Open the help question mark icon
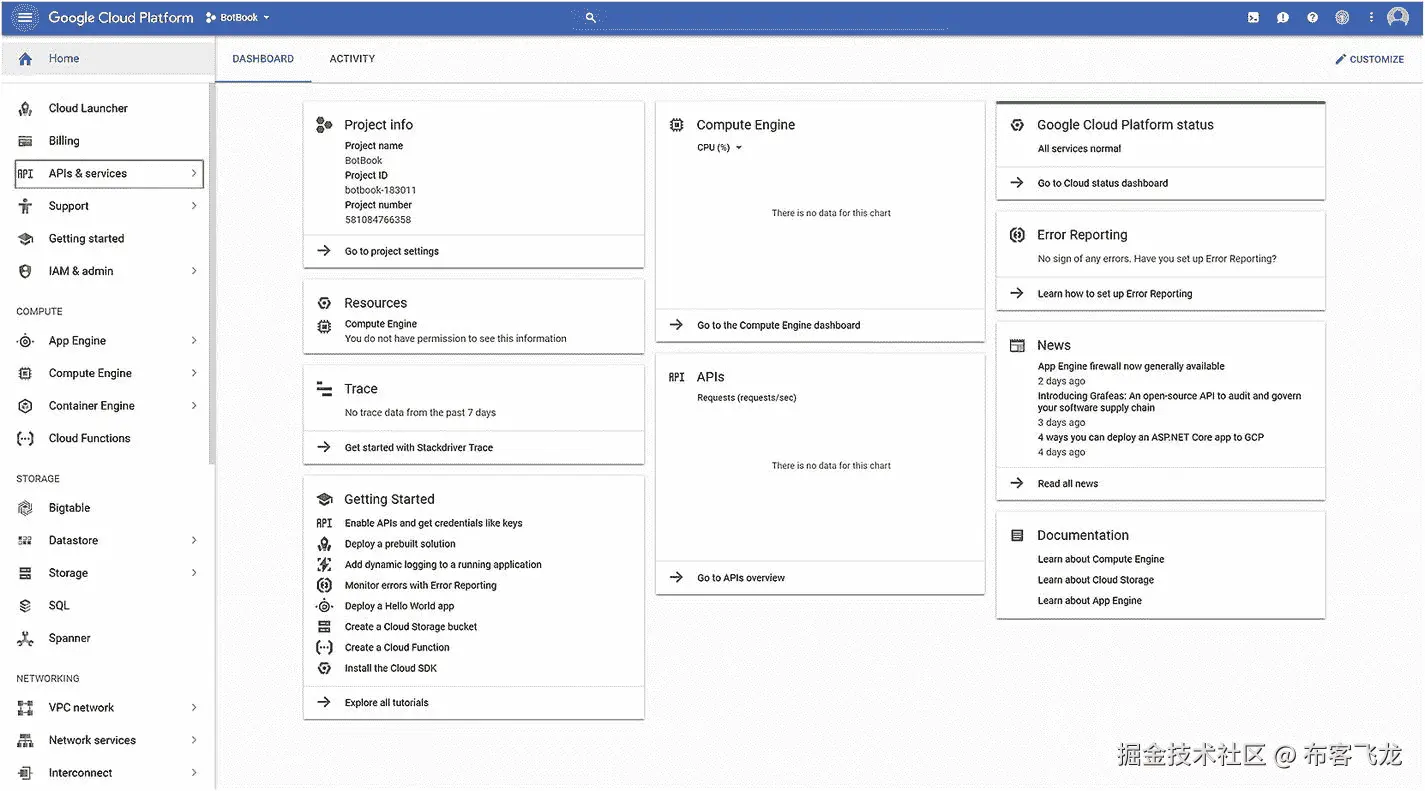The width and height of the screenshot is (1425, 791). pos(1313,18)
